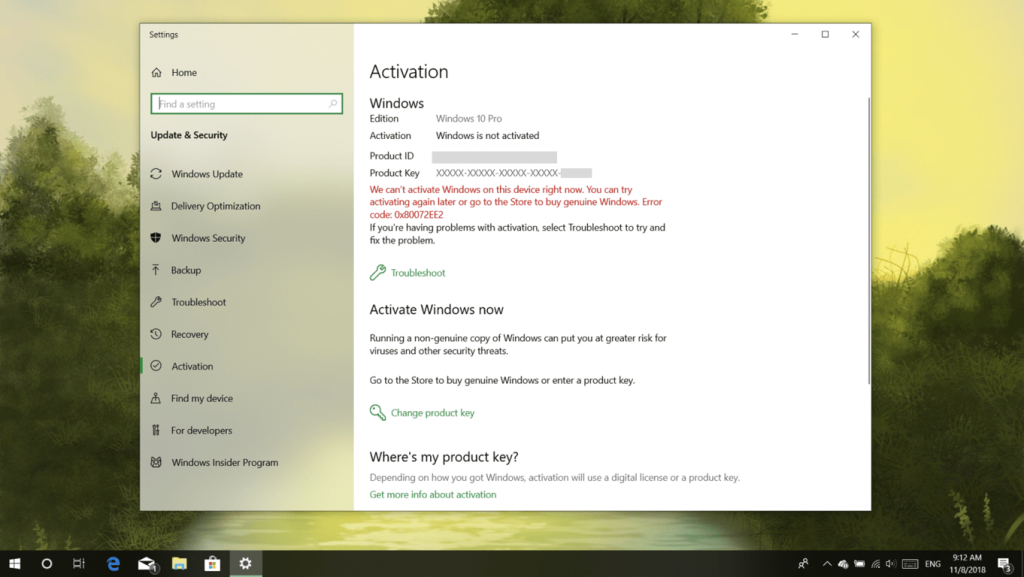Click the Windows 10 Pro edition text
This screenshot has height=577, width=1024.
pos(469,119)
